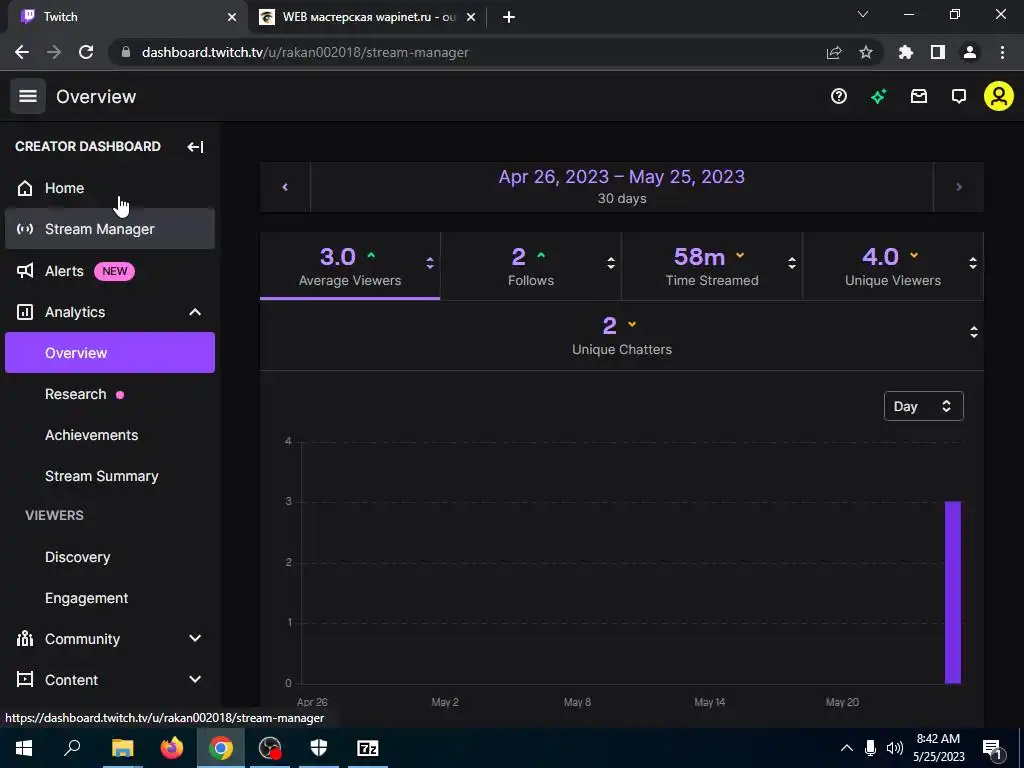
Task: Click the Apr 26 – May 25, 2023 date range
Action: point(622,187)
